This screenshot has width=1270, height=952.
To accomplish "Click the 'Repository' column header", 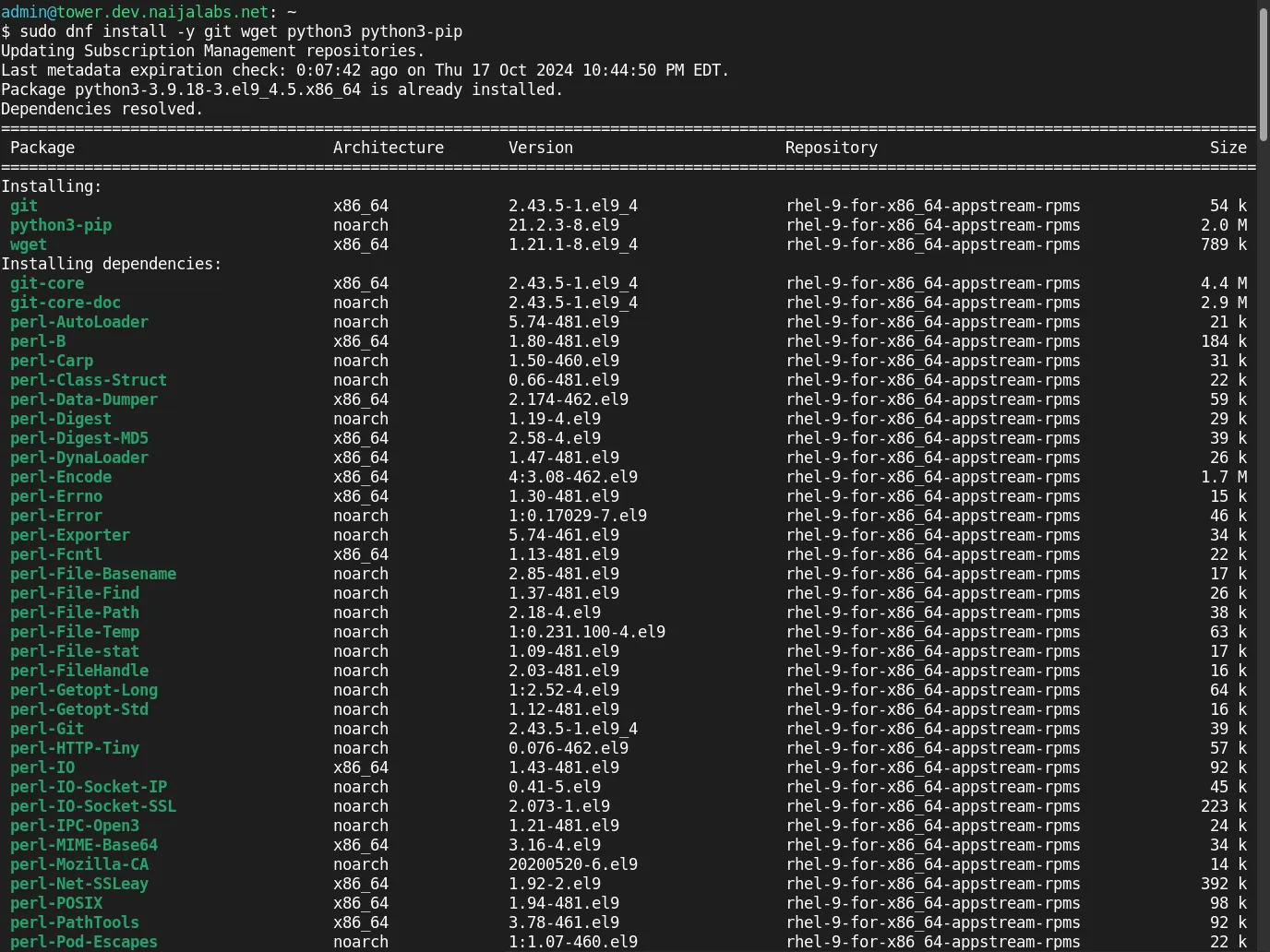I will (832, 148).
